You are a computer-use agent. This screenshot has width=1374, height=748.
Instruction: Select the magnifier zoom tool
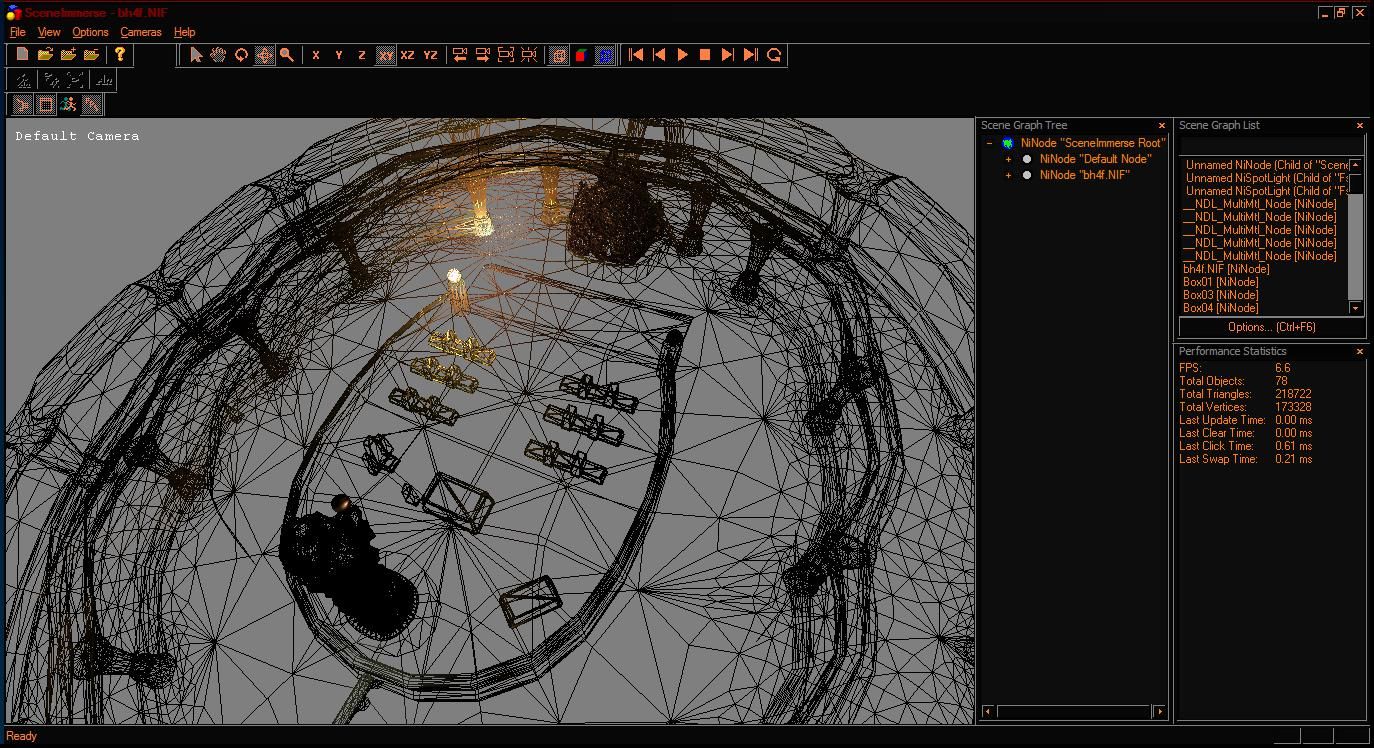[x=286, y=55]
